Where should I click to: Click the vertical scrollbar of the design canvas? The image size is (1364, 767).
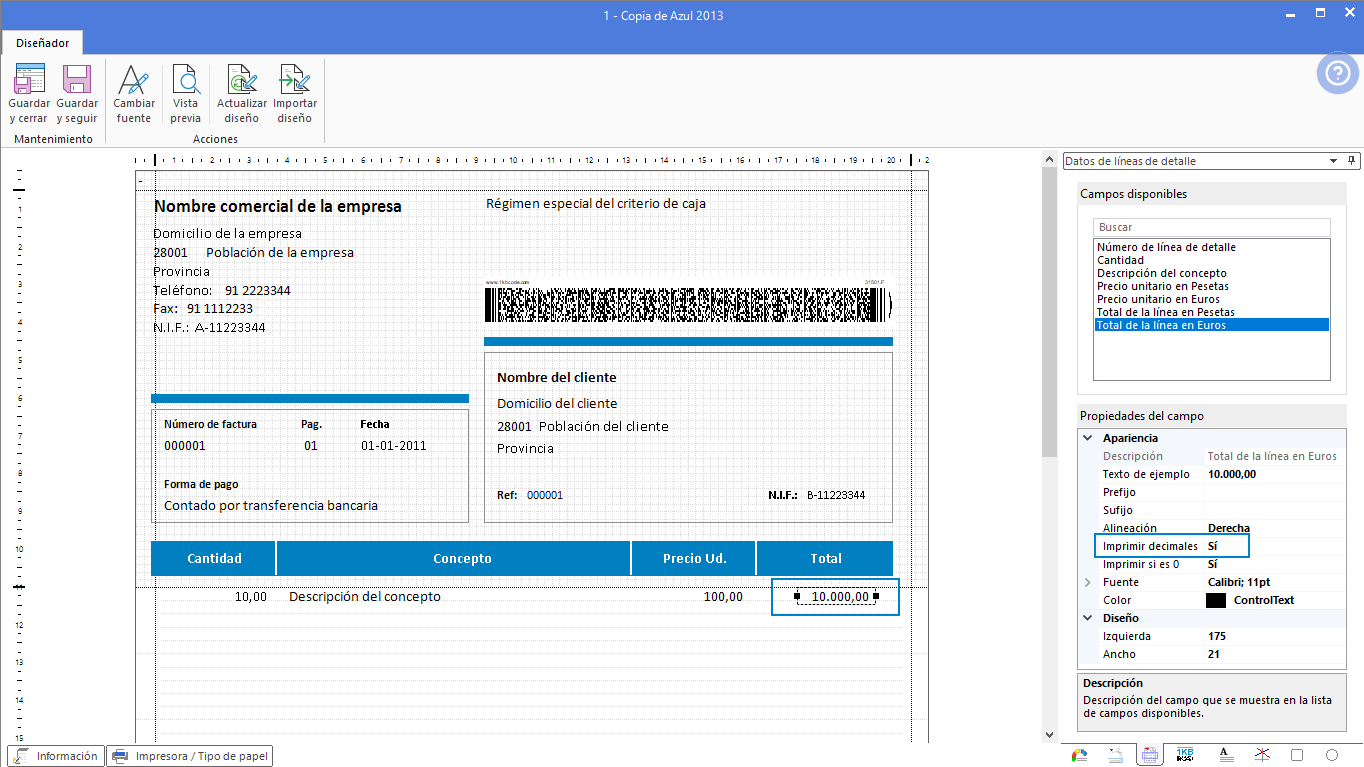[1049, 311]
